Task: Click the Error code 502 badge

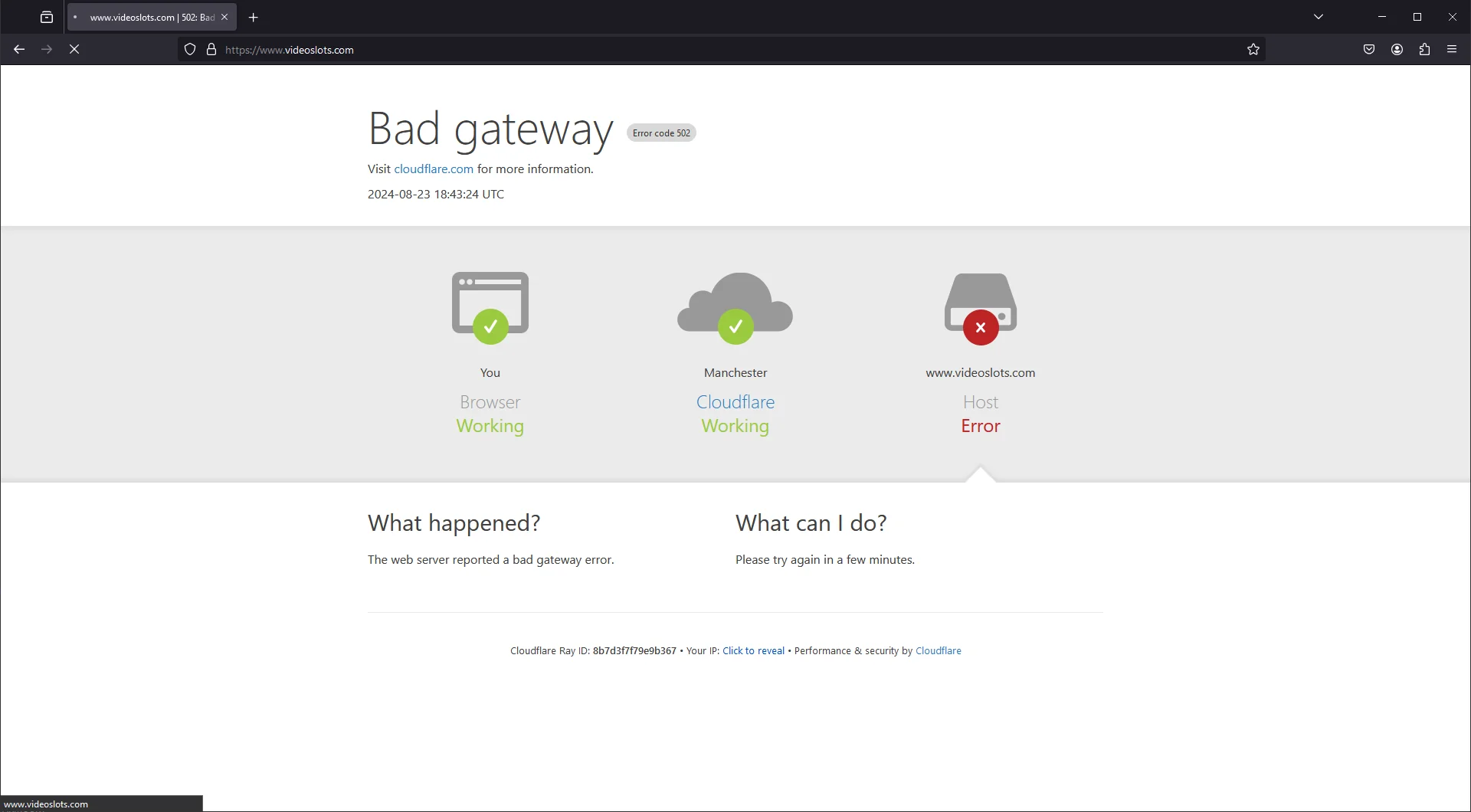Action: [x=661, y=133]
